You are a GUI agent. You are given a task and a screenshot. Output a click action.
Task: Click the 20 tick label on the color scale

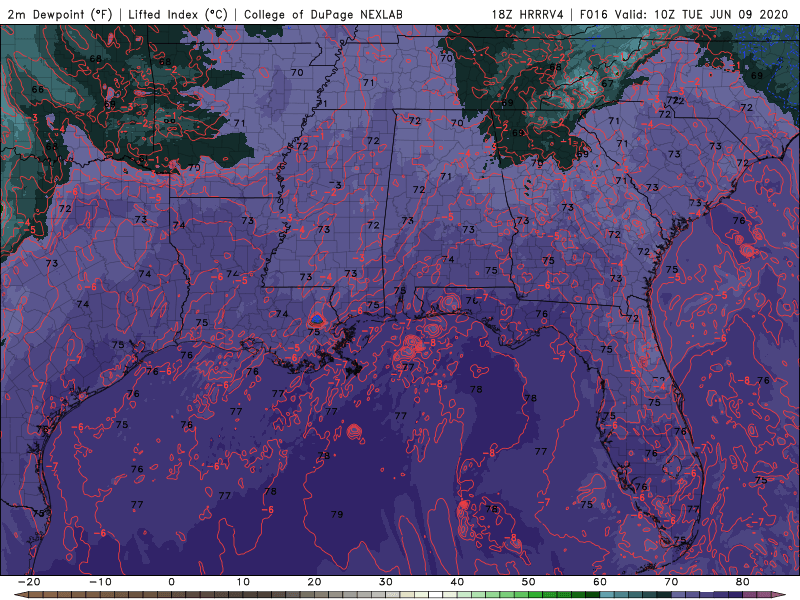(x=314, y=582)
